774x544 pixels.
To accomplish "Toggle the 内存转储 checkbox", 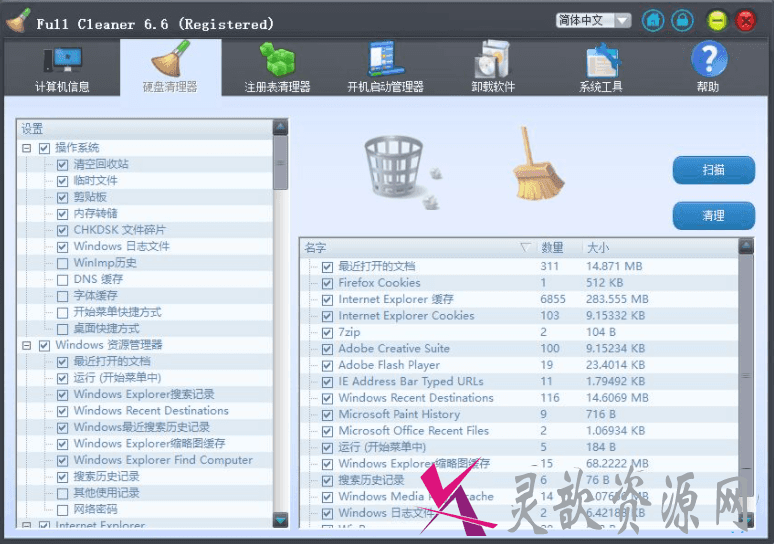I will [62, 214].
